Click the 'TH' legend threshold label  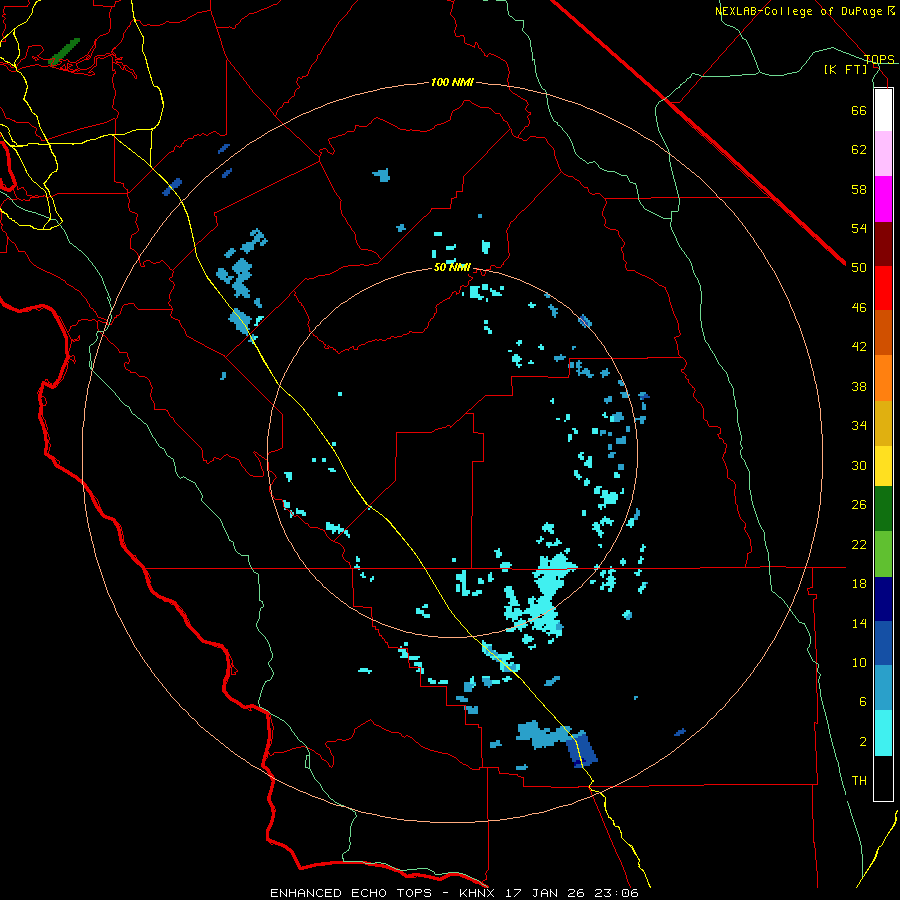coord(859,781)
